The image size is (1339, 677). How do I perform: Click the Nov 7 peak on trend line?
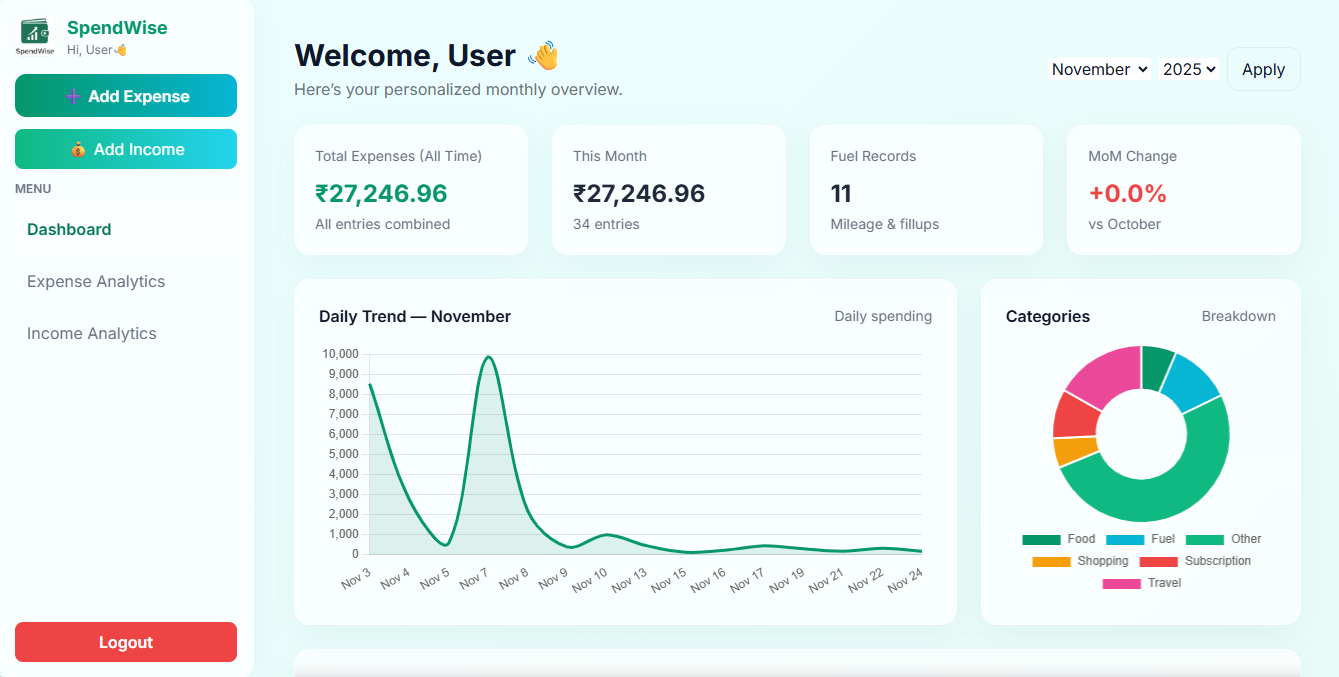(488, 357)
